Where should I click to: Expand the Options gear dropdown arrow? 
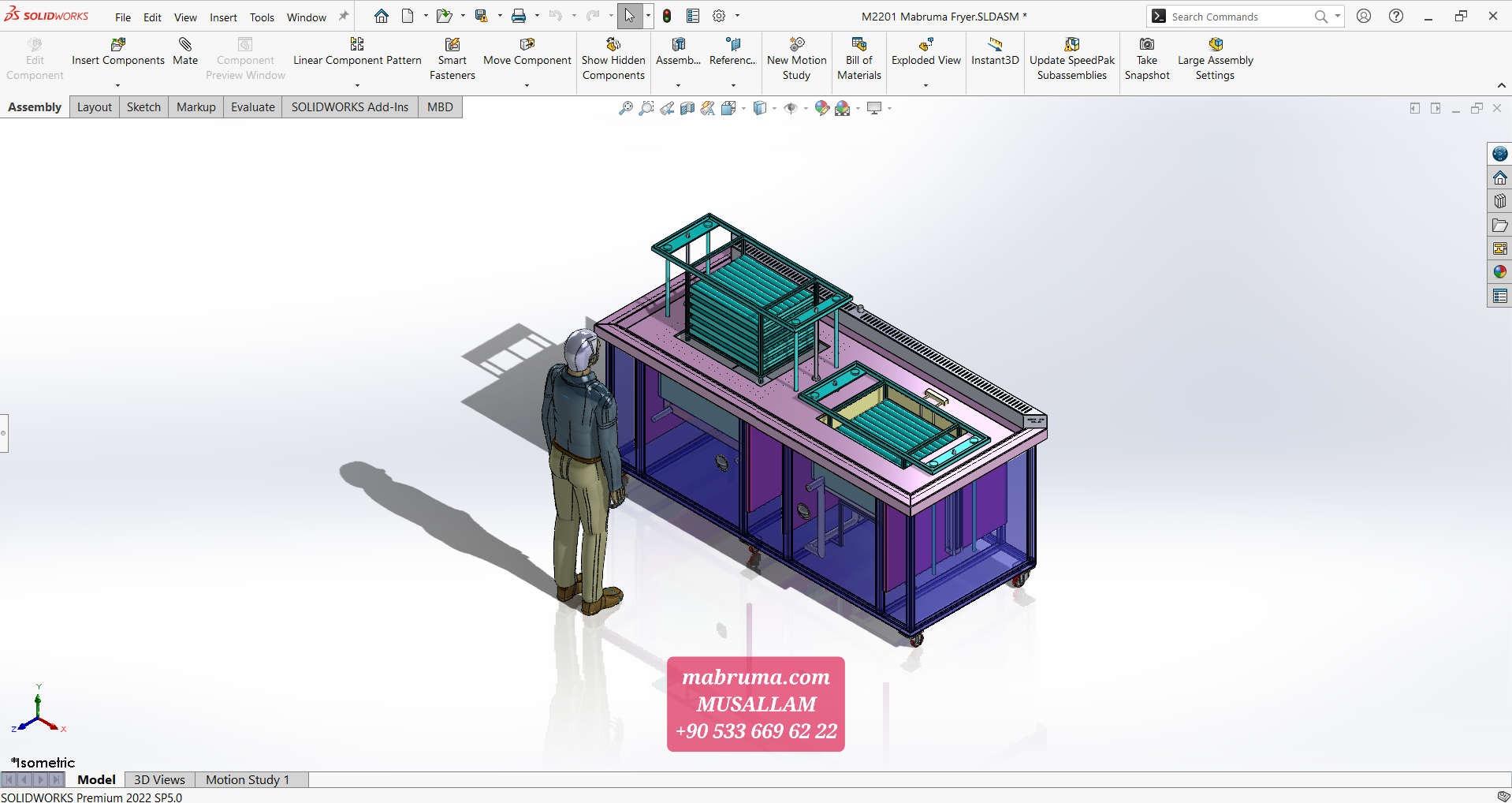[738, 16]
